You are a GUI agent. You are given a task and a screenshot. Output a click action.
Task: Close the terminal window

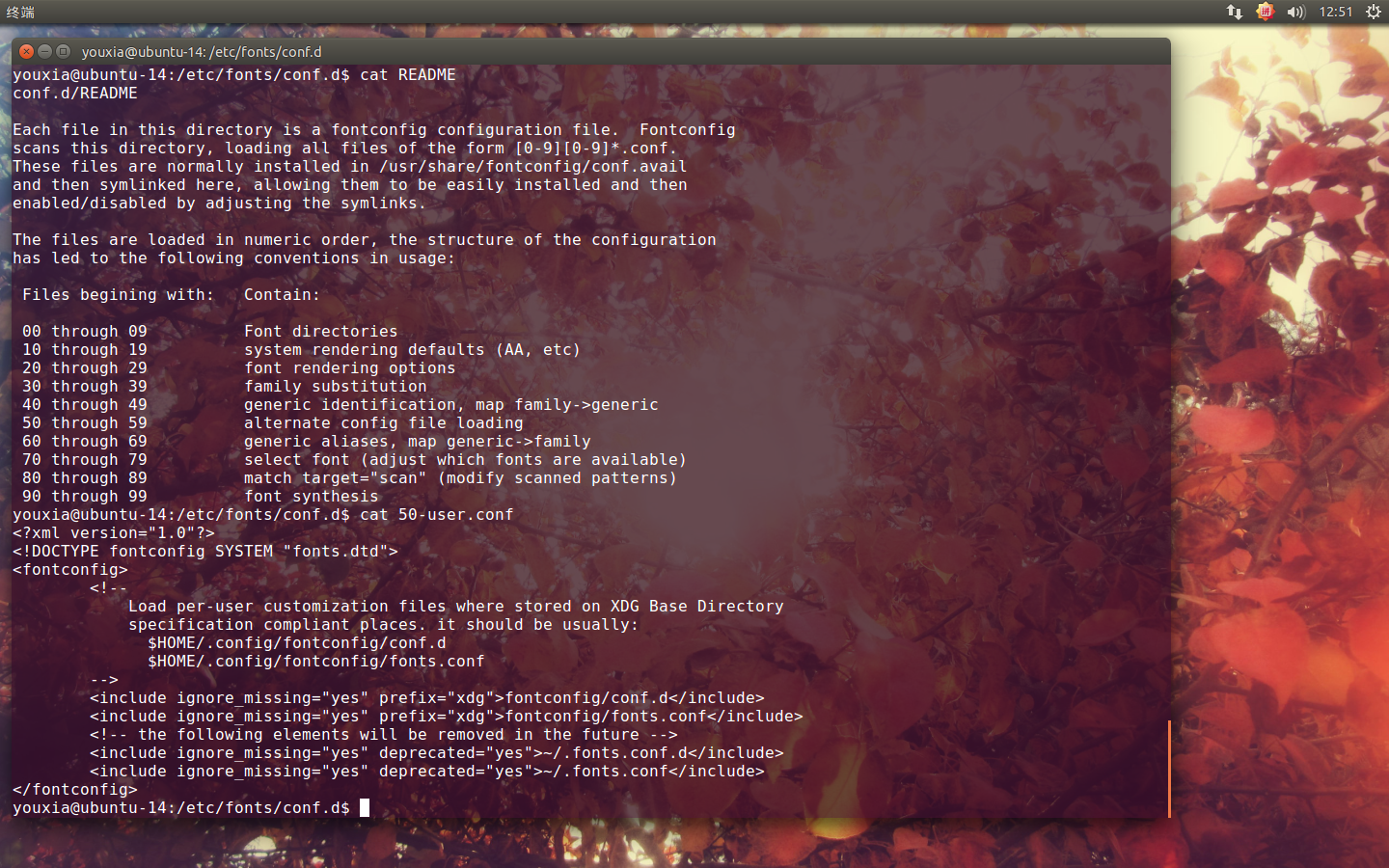pos(27,51)
